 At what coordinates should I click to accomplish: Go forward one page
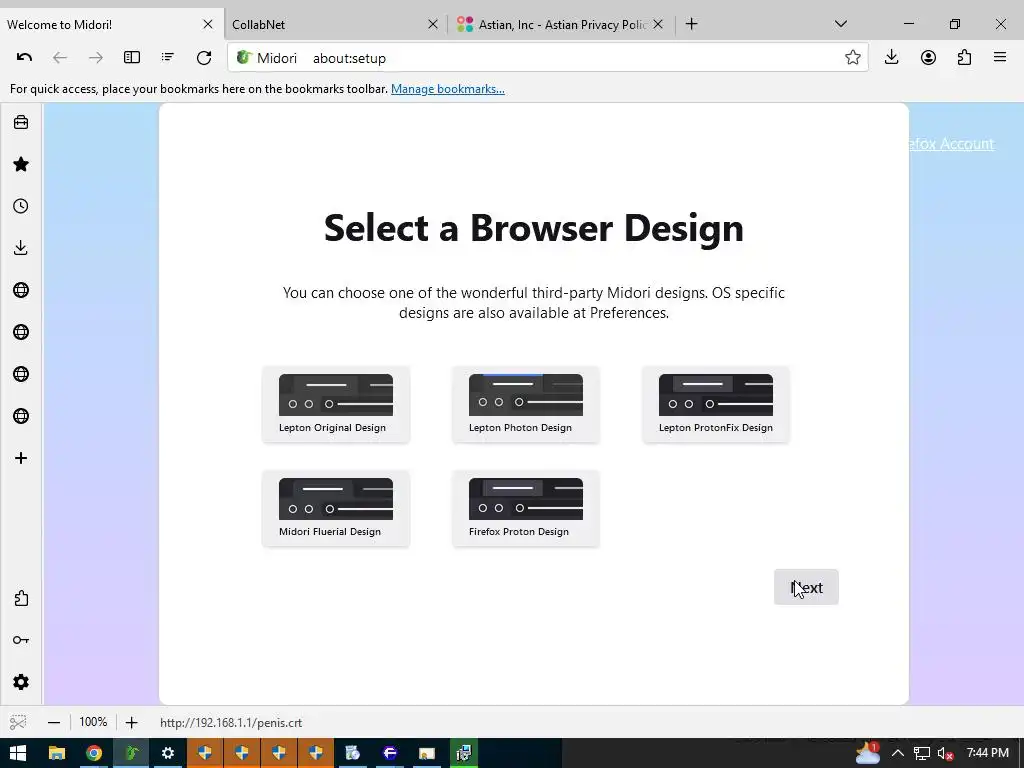point(96,57)
